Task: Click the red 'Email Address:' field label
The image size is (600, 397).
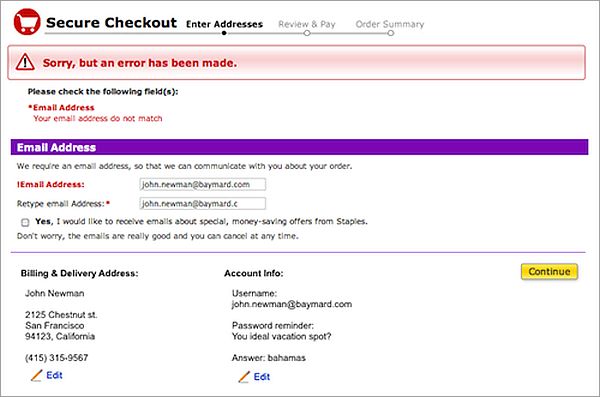Action: pyautogui.click(x=51, y=185)
